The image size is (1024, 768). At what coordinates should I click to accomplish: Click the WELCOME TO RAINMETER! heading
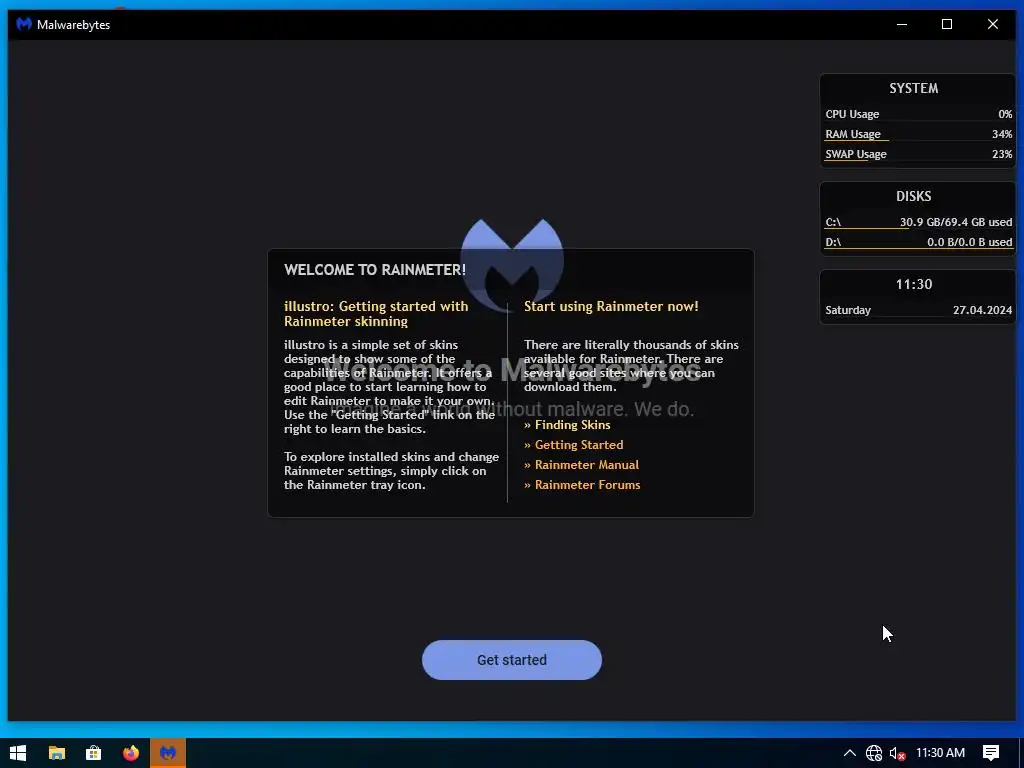tap(375, 270)
